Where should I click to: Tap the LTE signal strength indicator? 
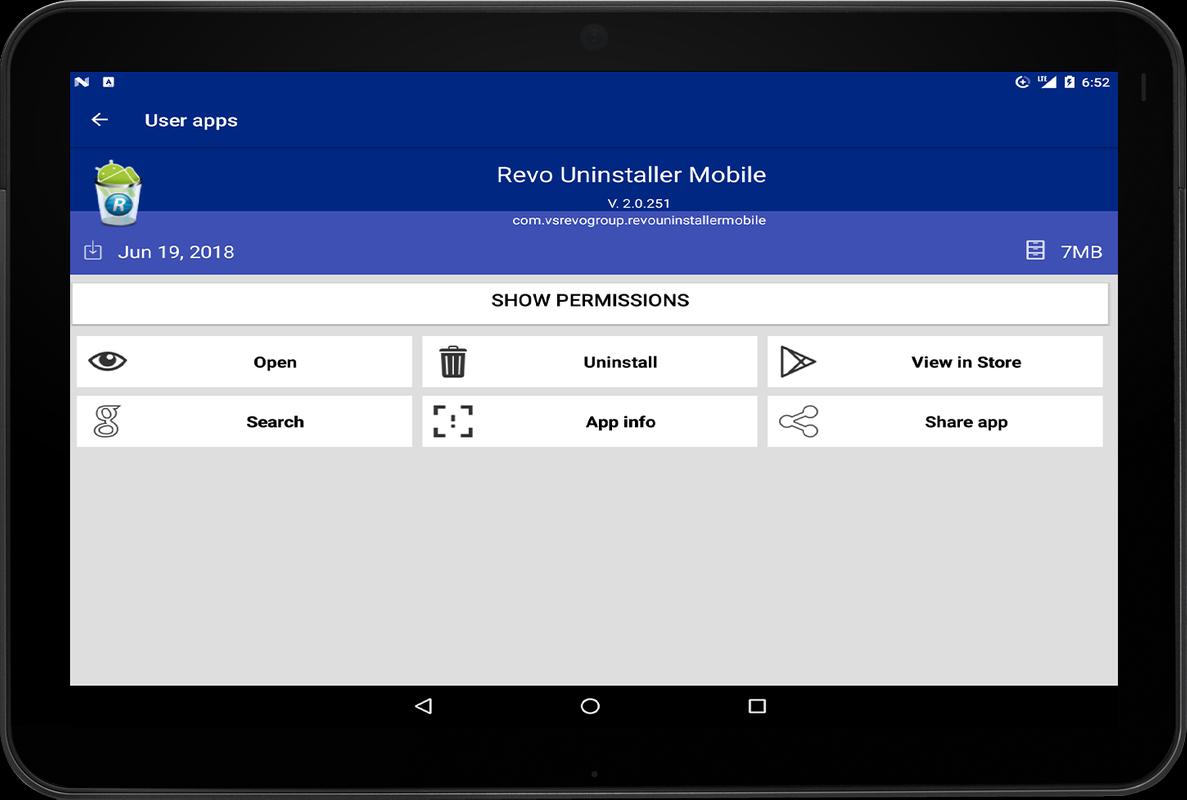(1047, 82)
